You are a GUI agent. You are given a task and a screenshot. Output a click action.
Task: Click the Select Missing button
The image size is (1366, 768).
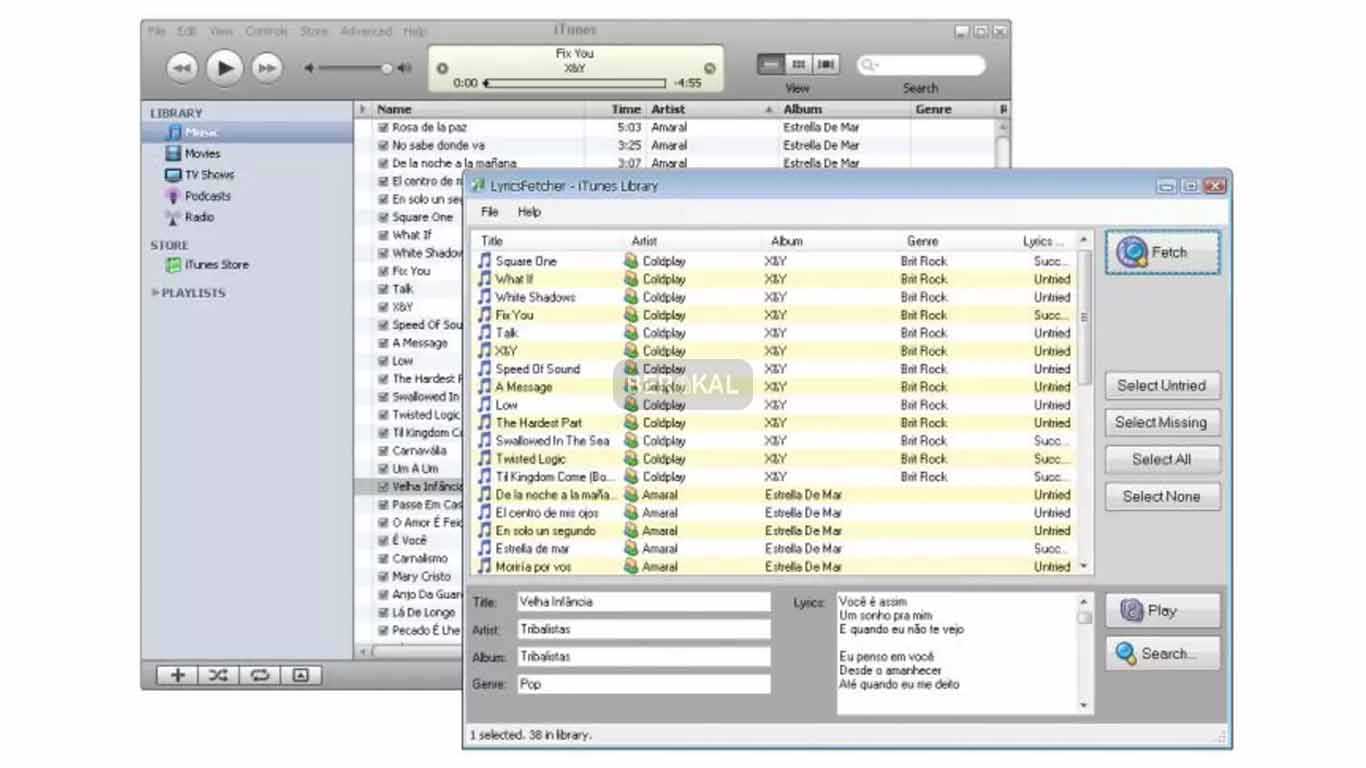[x=1163, y=423]
